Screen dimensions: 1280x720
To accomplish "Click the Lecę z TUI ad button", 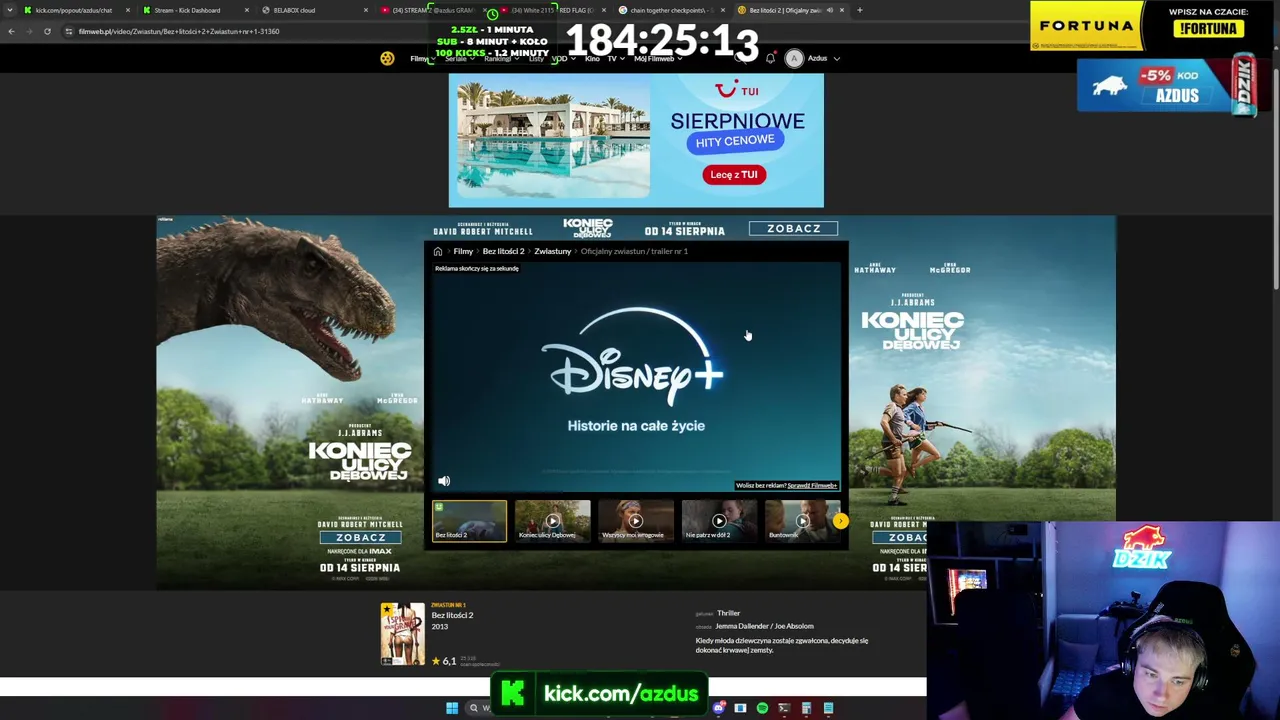I will [734, 174].
